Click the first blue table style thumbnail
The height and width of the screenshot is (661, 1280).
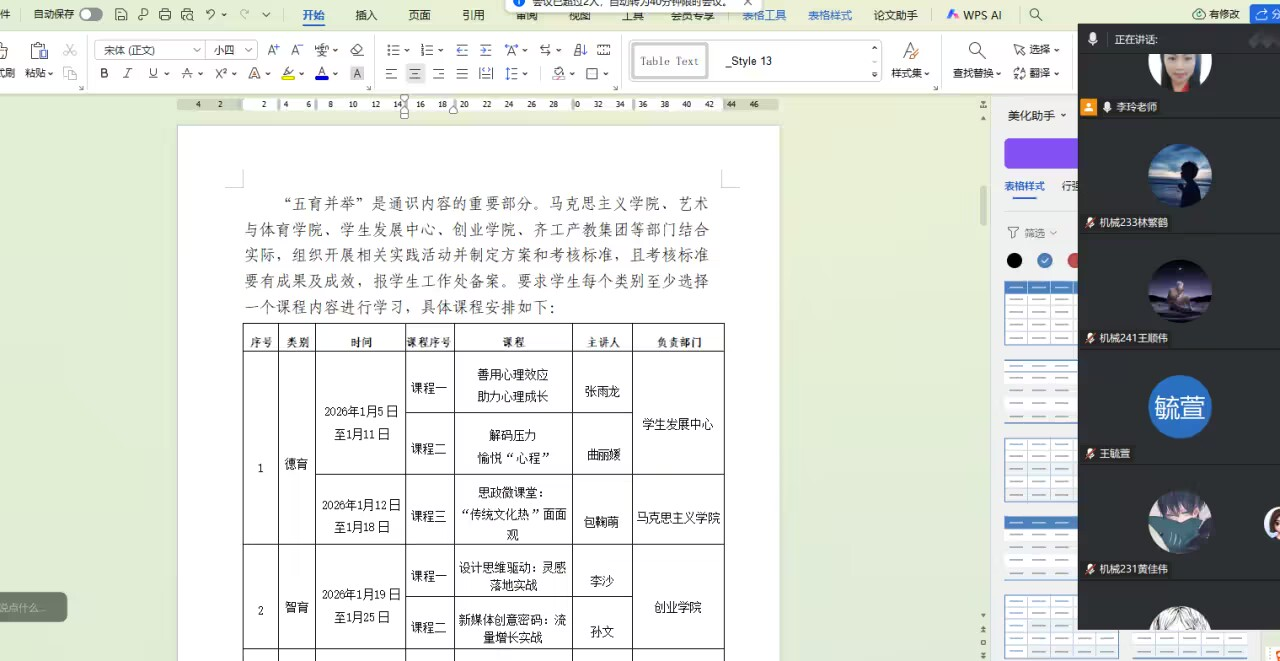[x=1040, y=313]
